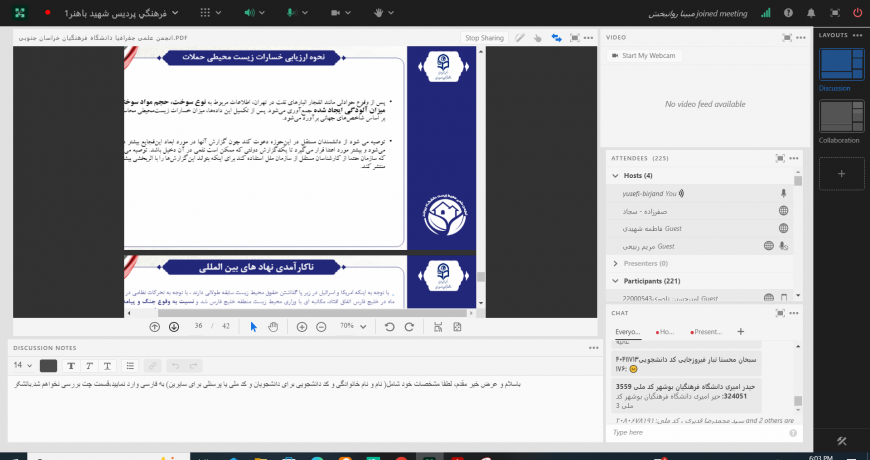Click the zoom out minus icon

tap(321, 327)
